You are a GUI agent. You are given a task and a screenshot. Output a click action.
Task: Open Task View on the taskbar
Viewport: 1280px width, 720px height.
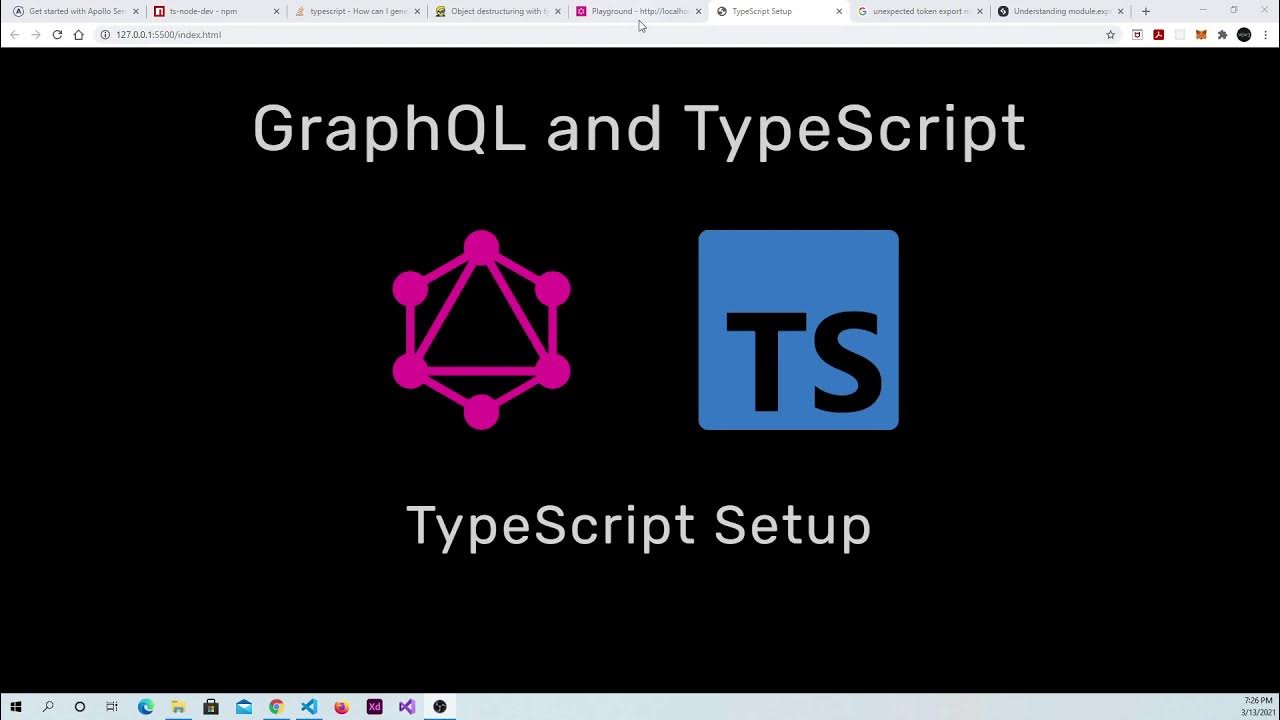coord(112,707)
